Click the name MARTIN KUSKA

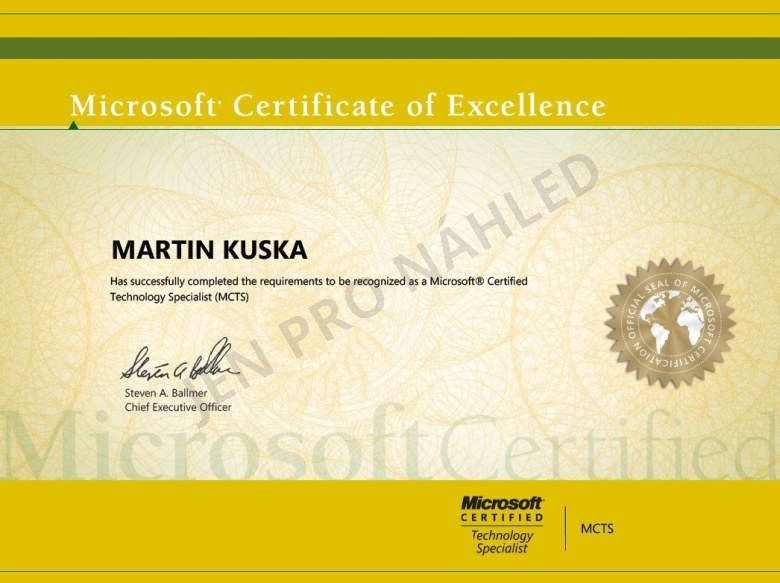coord(209,250)
